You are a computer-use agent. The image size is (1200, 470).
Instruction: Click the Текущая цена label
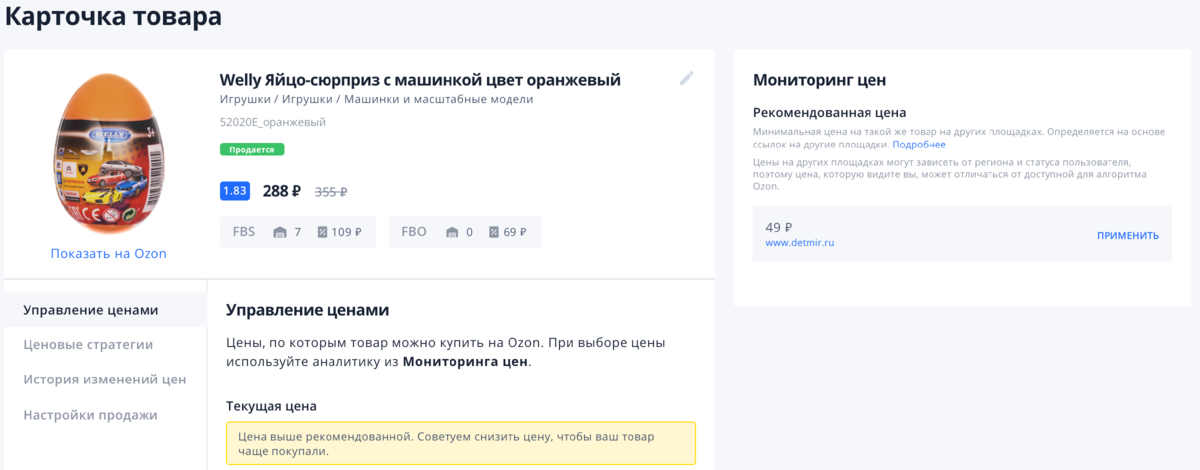pyautogui.click(x=272, y=406)
